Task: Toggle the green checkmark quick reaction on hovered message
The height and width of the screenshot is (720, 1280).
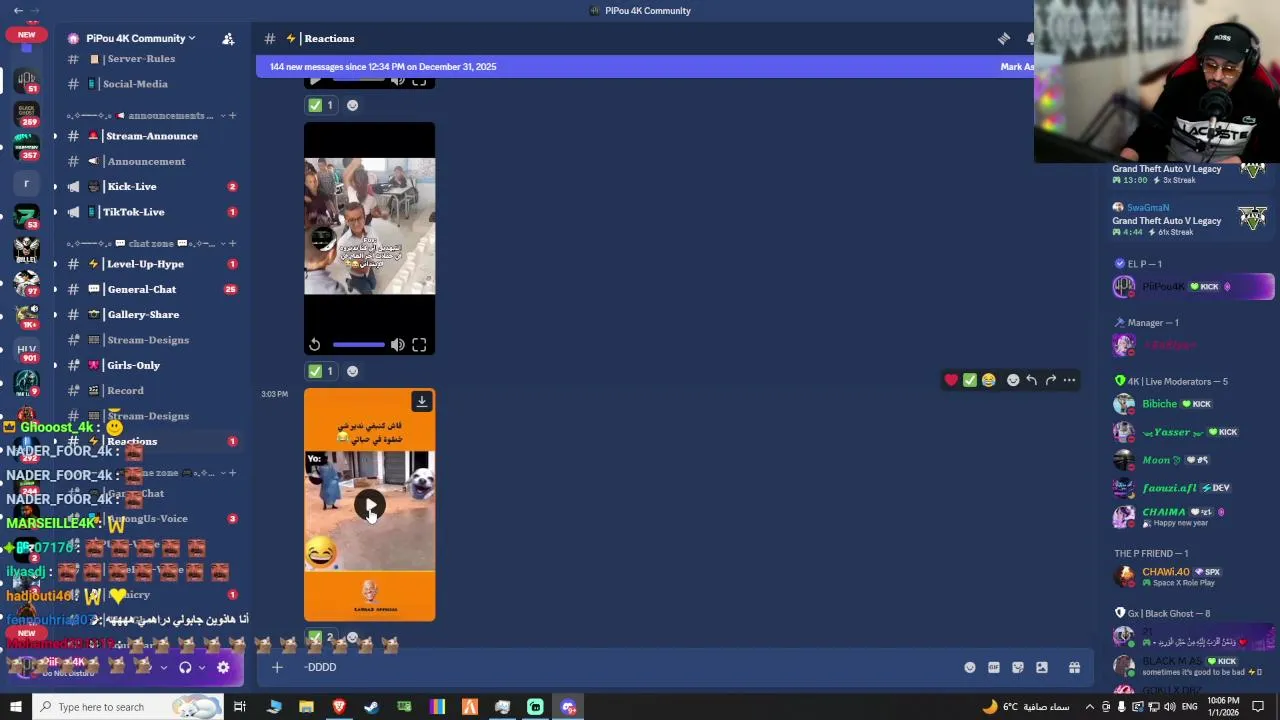Action: 970,380
